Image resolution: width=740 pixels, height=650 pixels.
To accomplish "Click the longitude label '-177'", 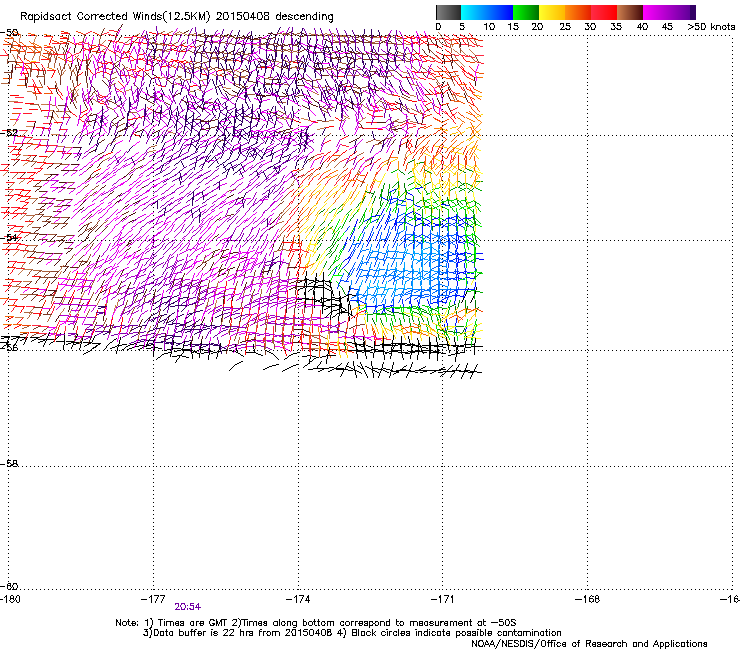I will coord(153,599).
